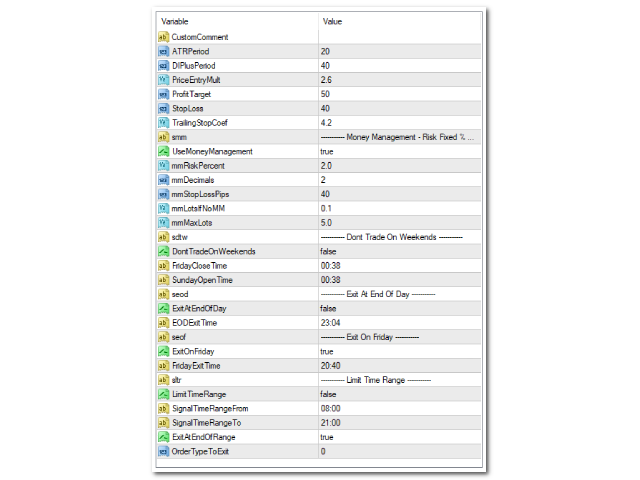Screen dimensions: 640x480
Task: Select the ExitAtEndOfRange value true
Action: [x=327, y=437]
